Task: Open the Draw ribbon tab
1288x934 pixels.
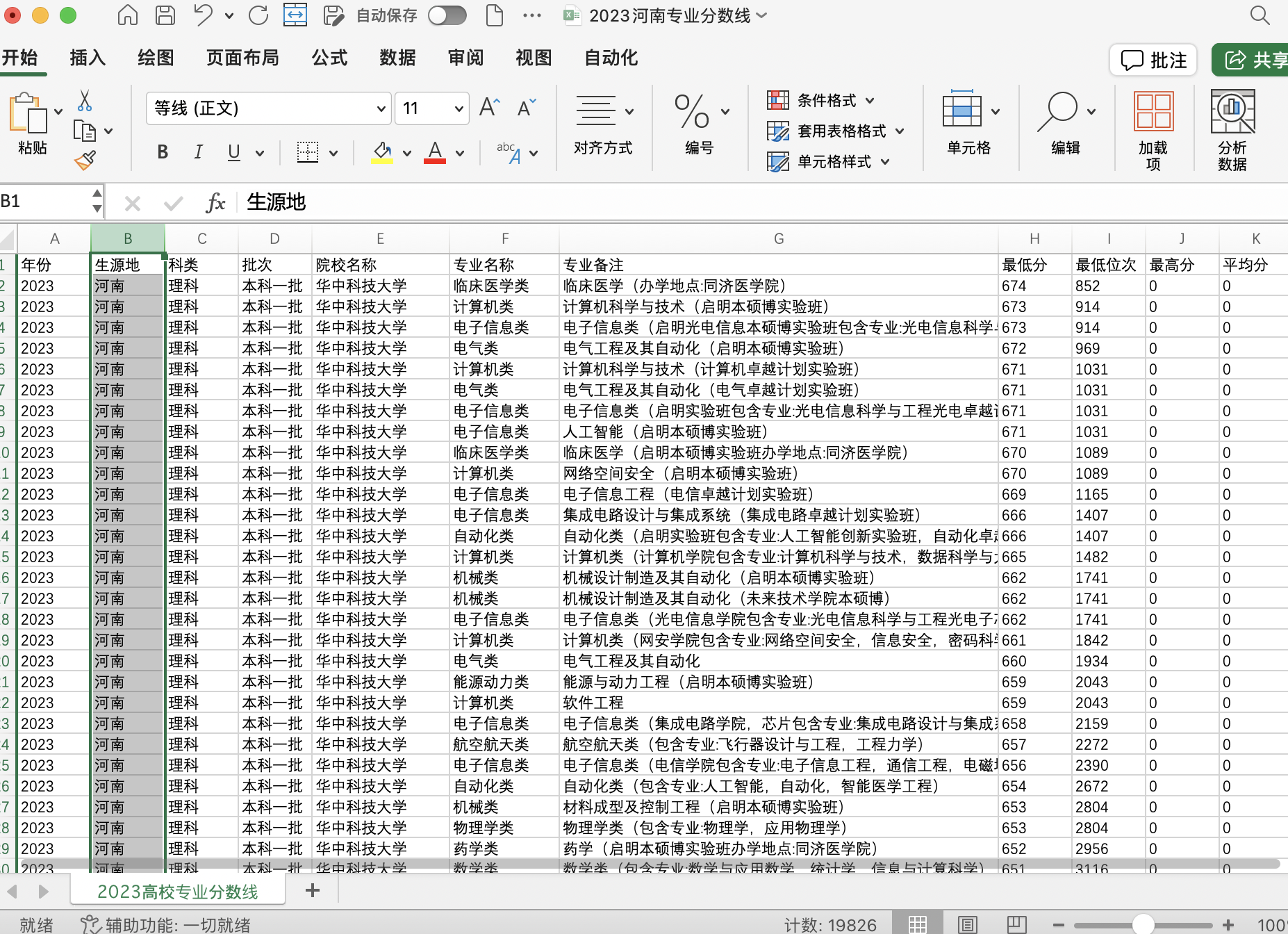Action: tap(156, 58)
